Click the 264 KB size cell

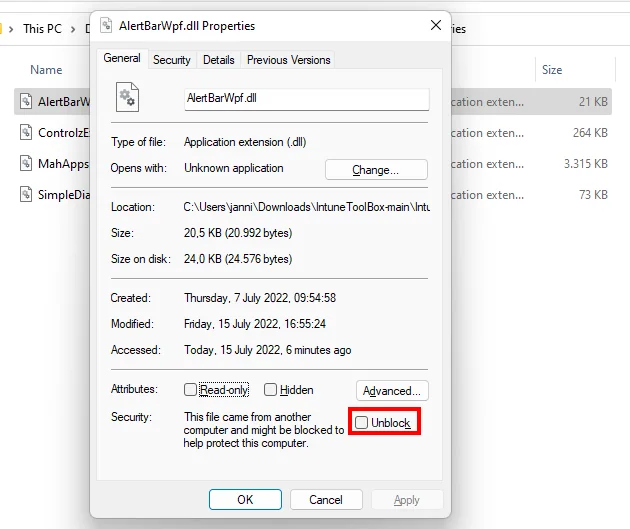(590, 133)
